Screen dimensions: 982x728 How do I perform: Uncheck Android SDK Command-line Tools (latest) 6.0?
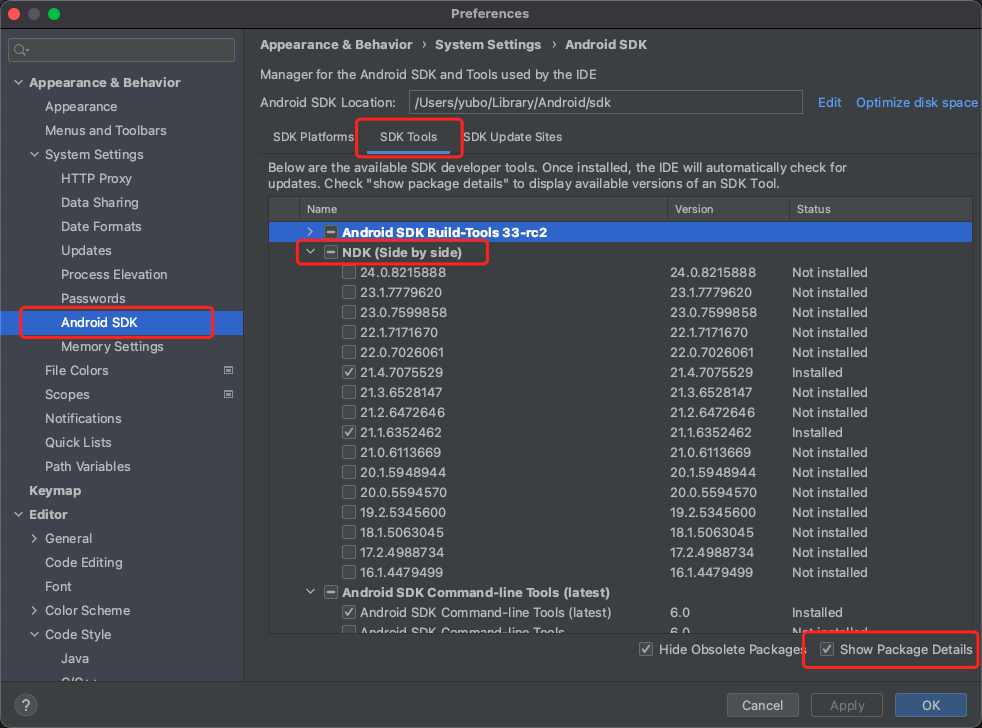[349, 612]
